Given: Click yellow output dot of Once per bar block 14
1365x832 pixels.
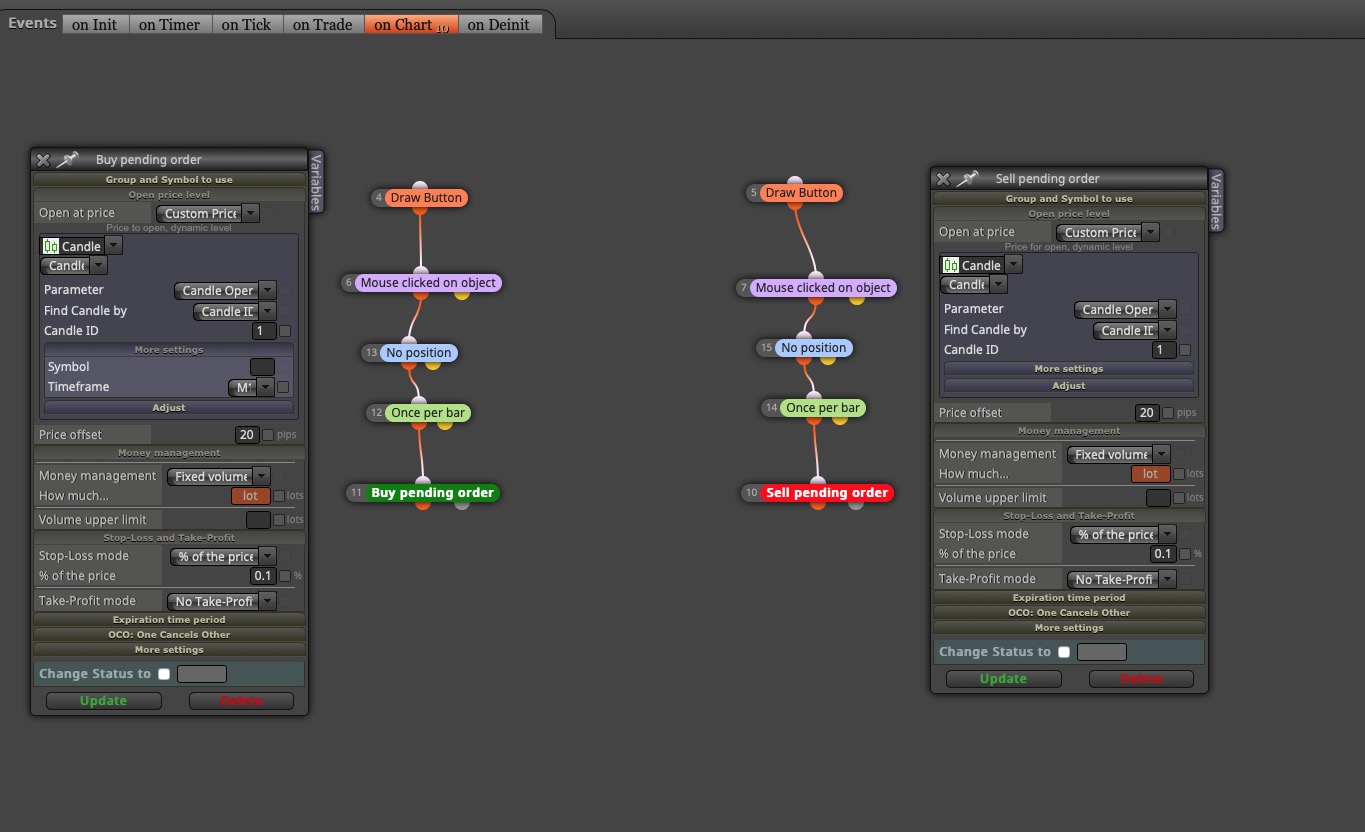Looking at the screenshot, I should tap(840, 419).
